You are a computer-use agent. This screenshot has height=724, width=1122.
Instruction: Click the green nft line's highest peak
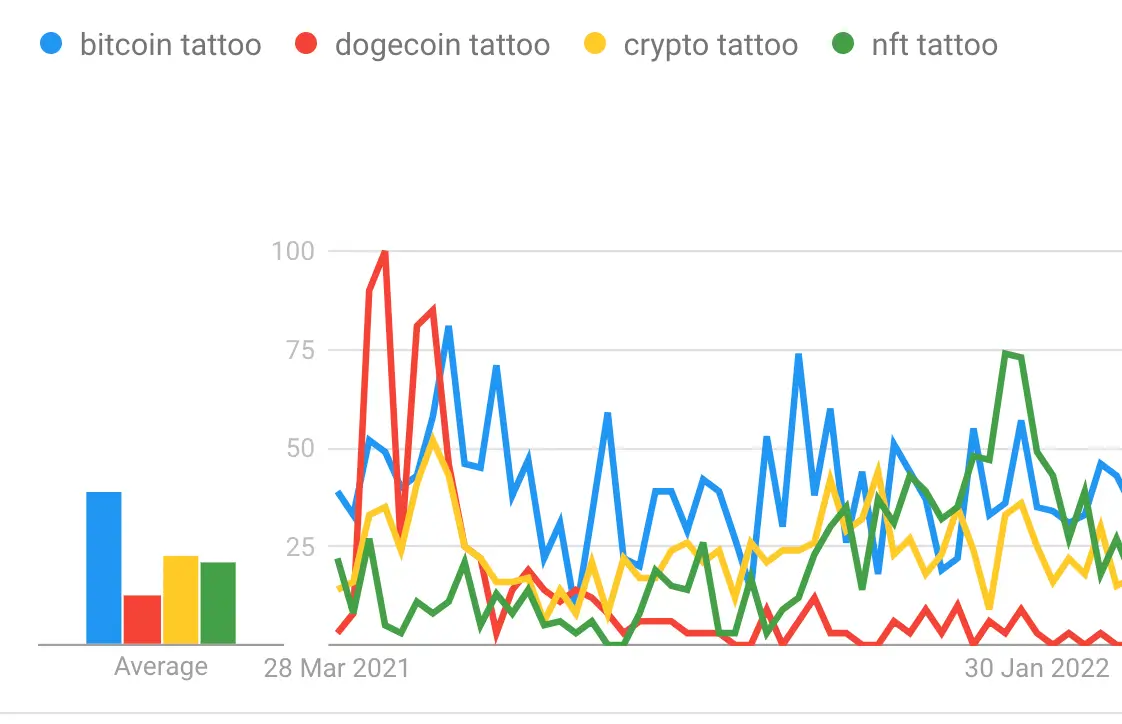coord(1005,353)
